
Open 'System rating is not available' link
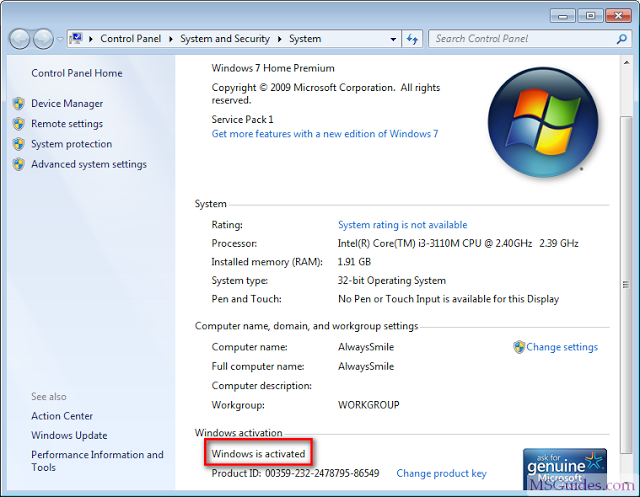pos(402,225)
